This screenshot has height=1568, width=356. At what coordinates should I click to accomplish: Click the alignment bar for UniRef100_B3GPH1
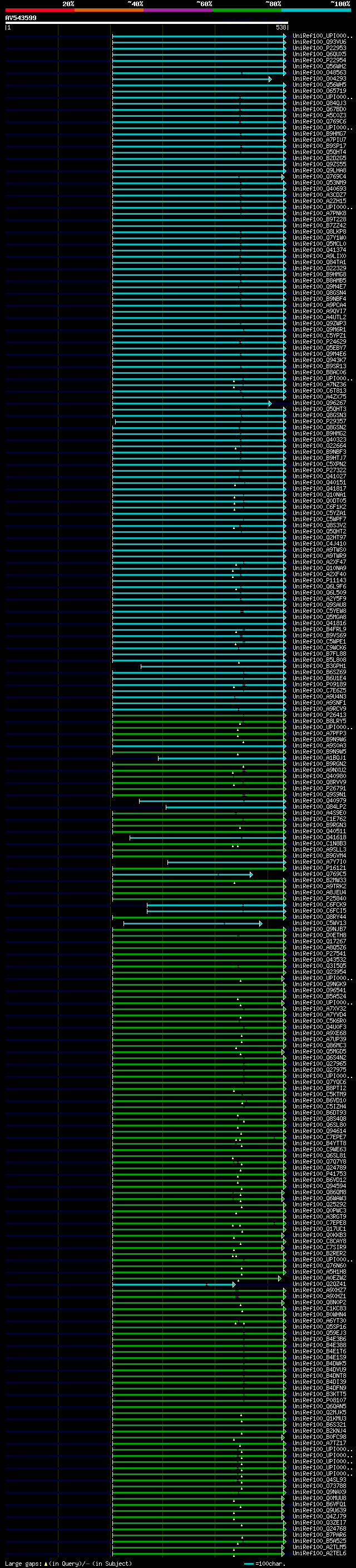[x=213, y=666]
